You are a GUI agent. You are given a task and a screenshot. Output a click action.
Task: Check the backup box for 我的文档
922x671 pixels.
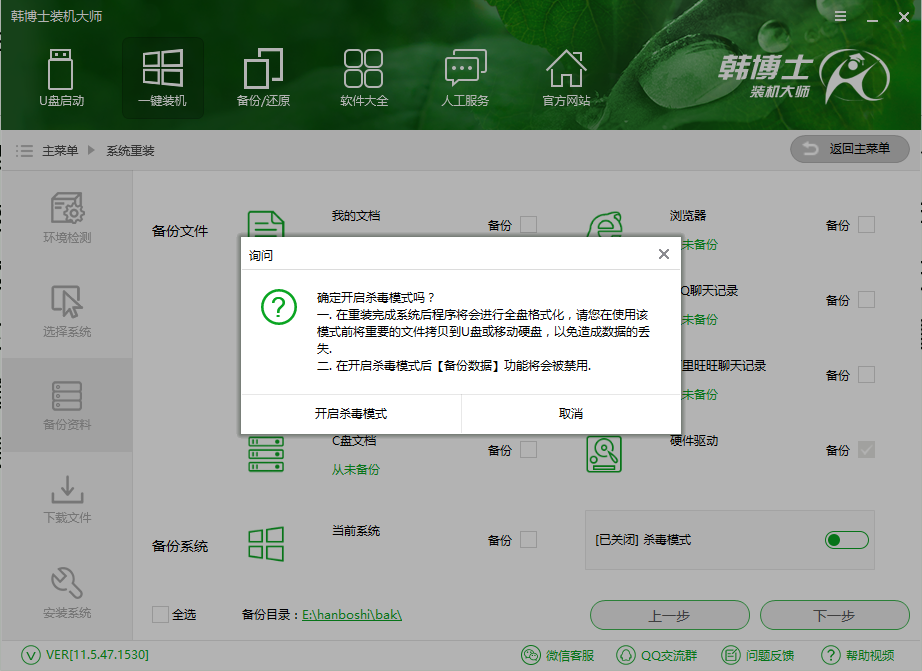click(528, 225)
